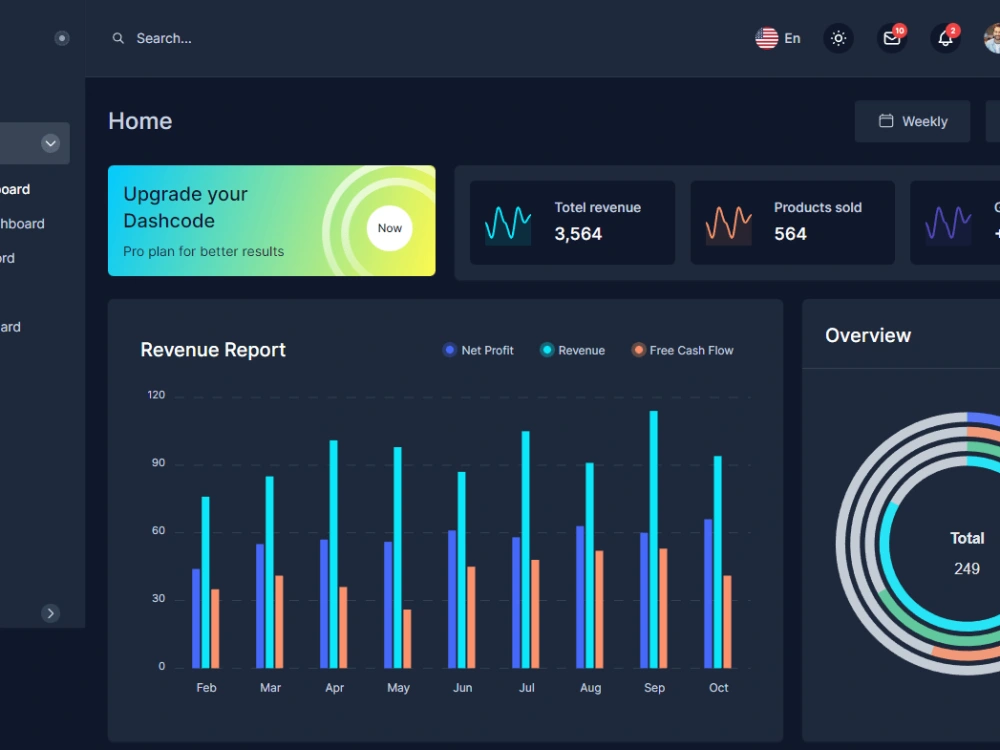Click the calendar icon in Weekly button

click(x=886, y=121)
